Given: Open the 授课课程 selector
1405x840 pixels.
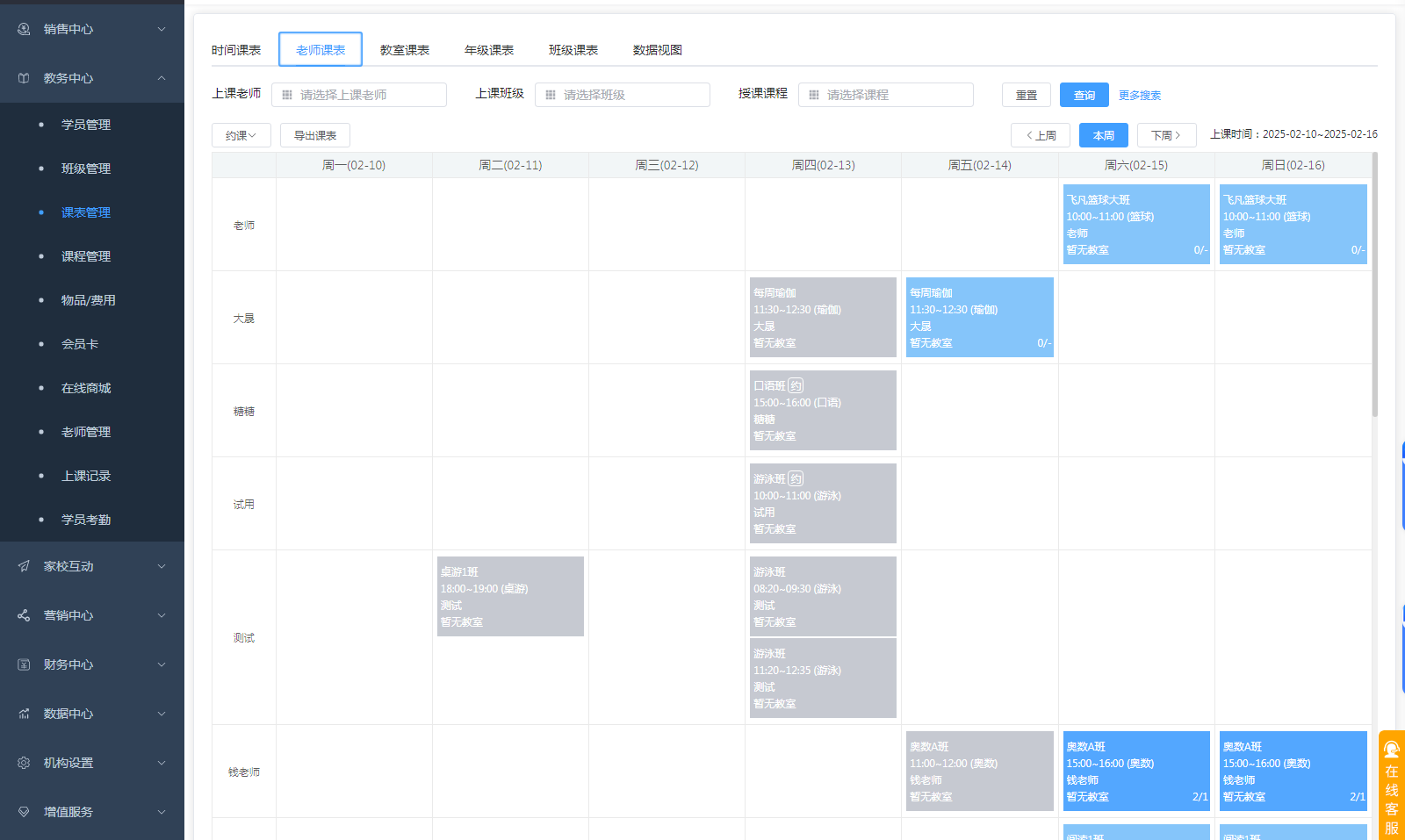Looking at the screenshot, I should click(886, 95).
